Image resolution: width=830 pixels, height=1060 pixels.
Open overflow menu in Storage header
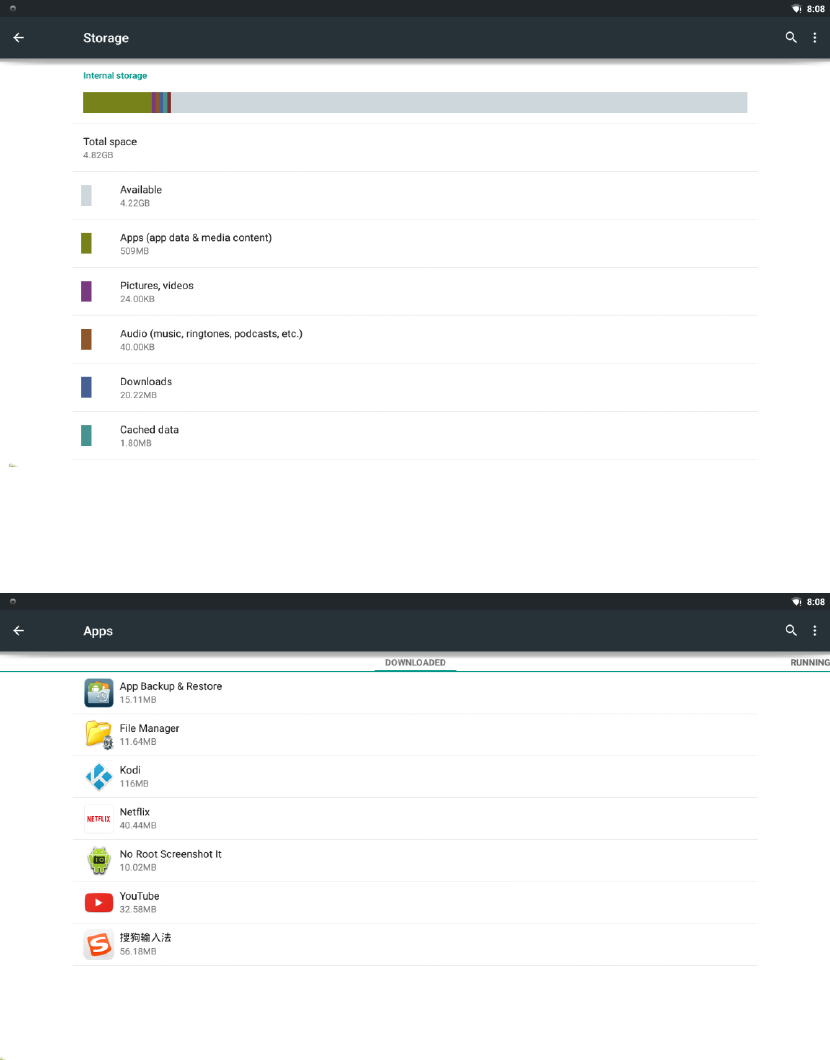814,38
